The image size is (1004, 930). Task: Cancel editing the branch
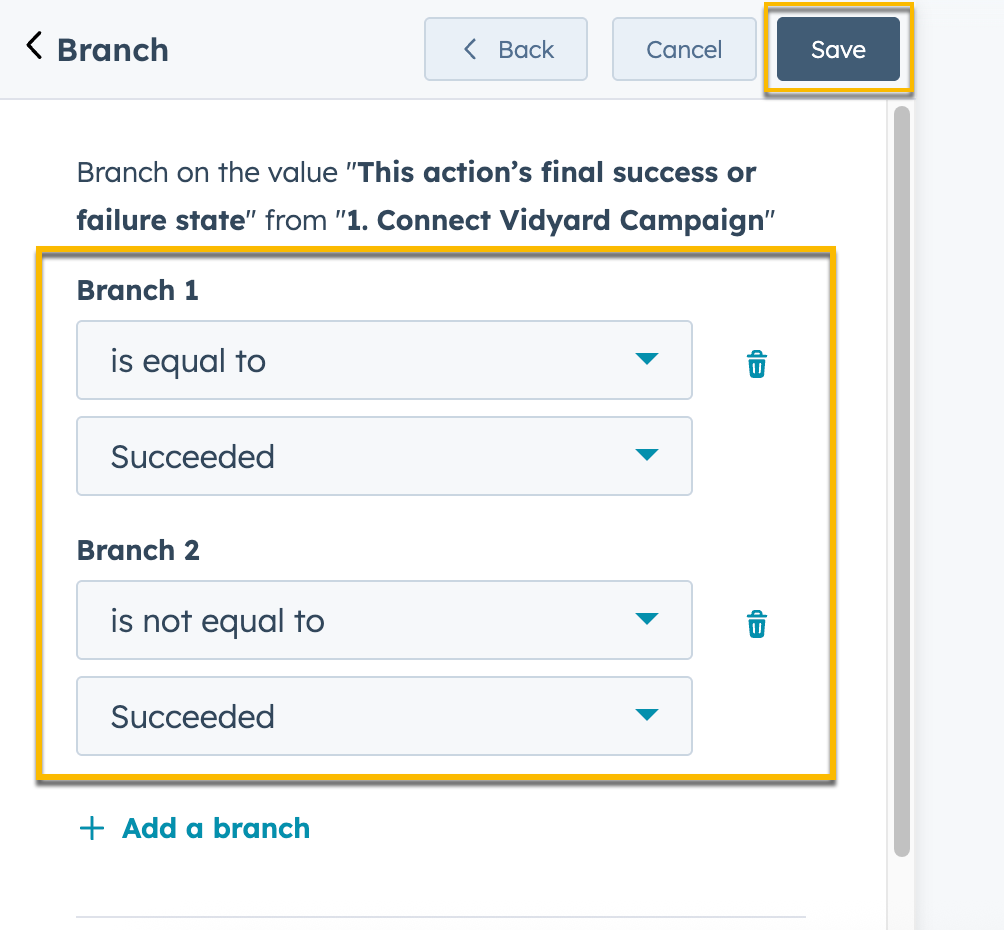684,49
